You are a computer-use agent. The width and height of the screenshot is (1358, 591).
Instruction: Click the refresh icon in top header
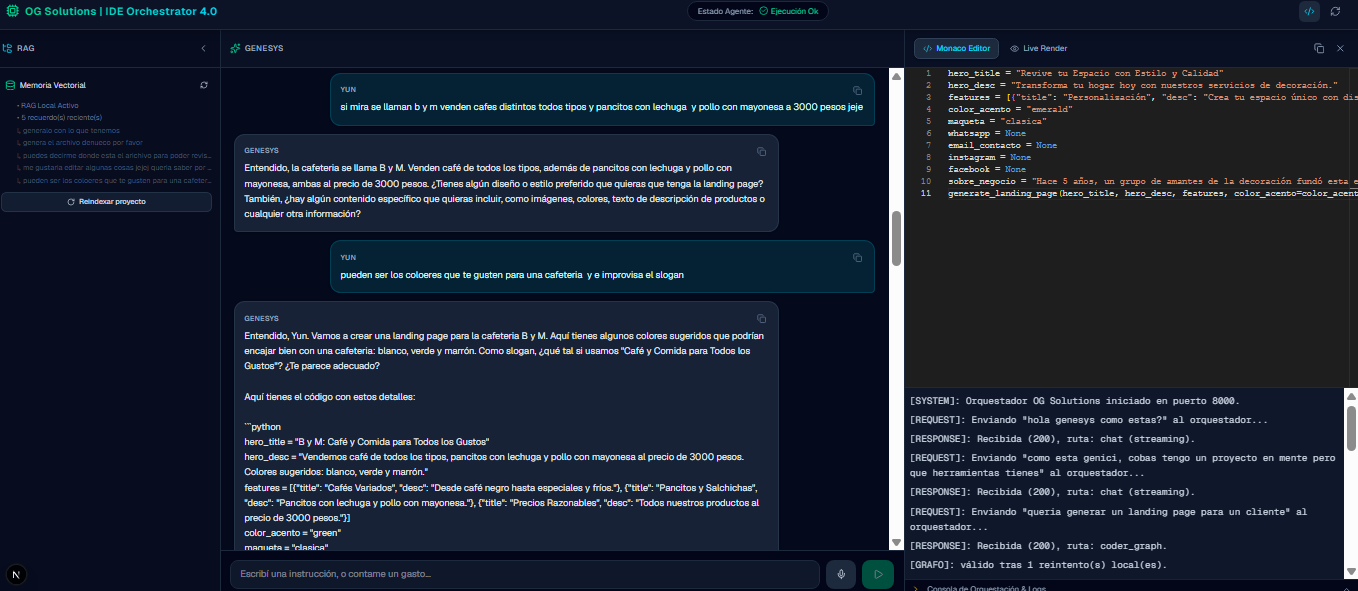click(1335, 11)
